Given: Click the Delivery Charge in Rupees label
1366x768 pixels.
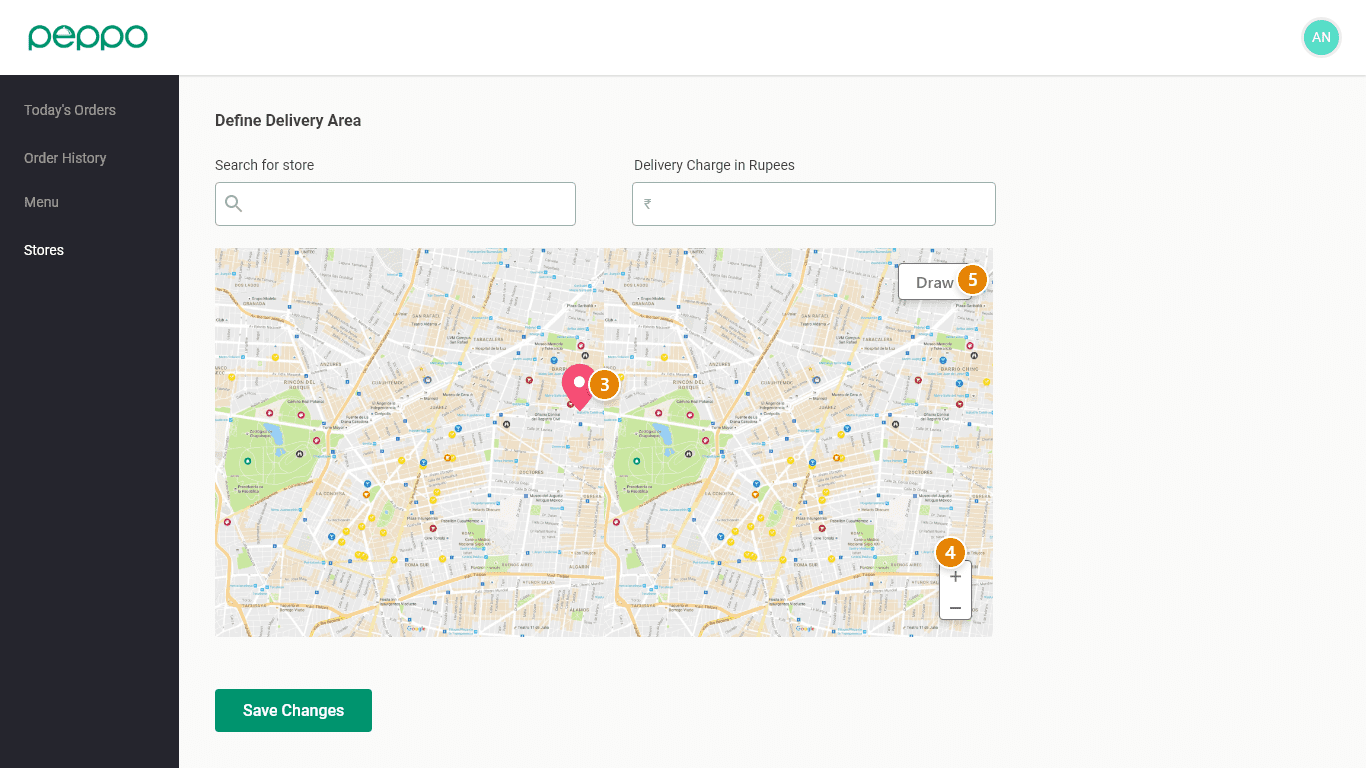Looking at the screenshot, I should click(714, 165).
